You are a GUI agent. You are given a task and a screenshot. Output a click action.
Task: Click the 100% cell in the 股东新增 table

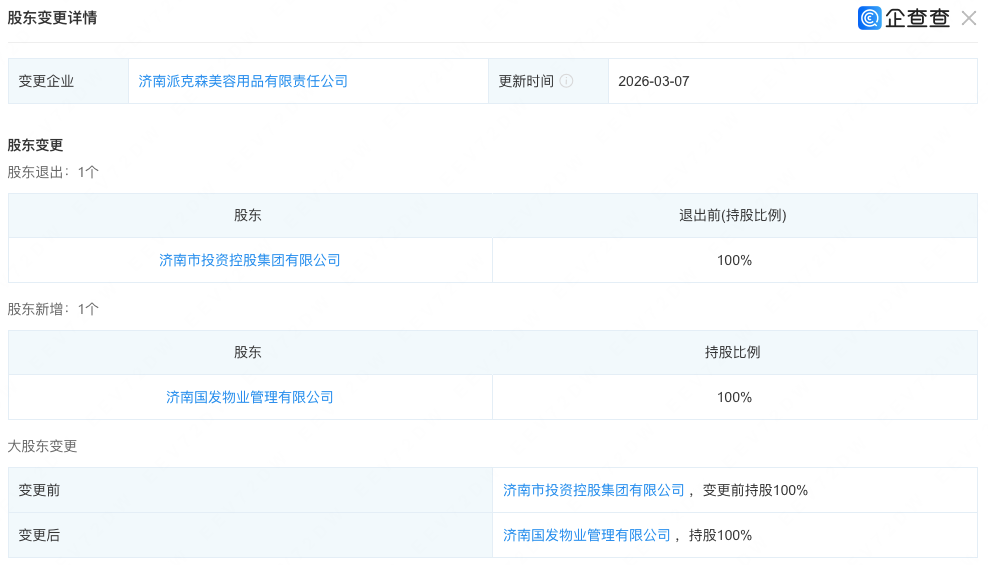[734, 397]
